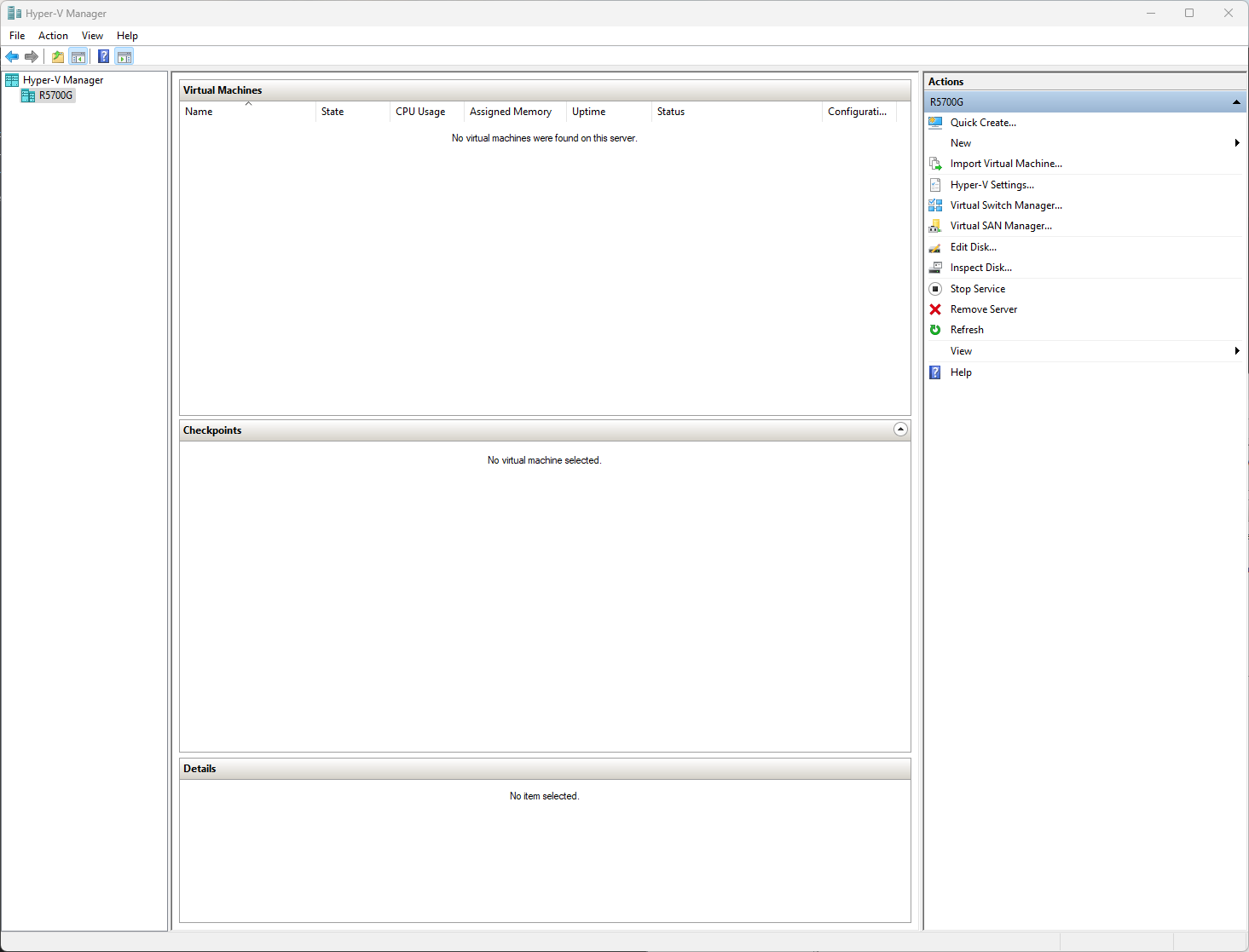Click the Hyper-V Manager title bar icon
Viewport: 1249px width, 952px height.
(14, 14)
